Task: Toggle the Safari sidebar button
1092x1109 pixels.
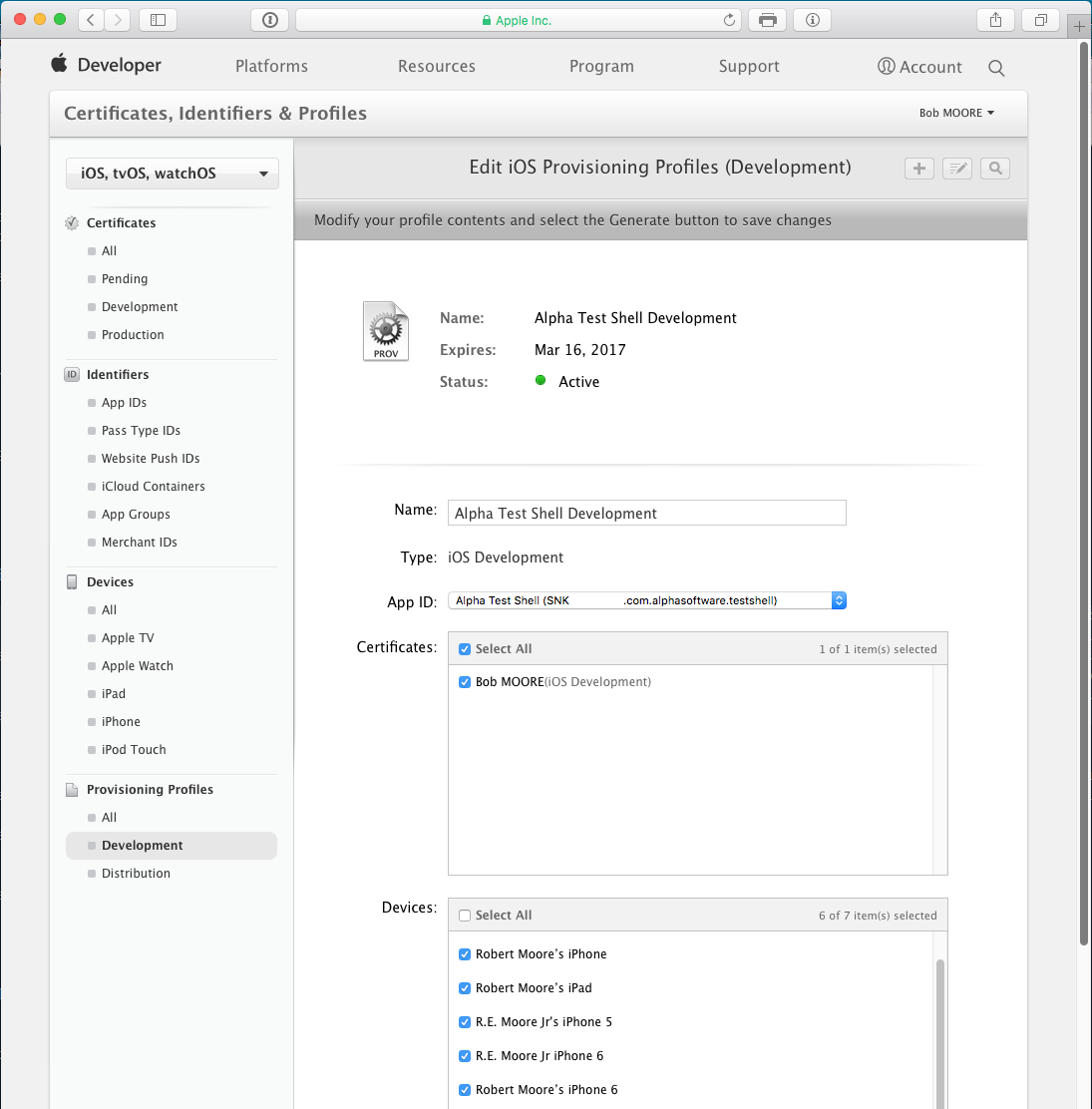Action: click(x=158, y=20)
